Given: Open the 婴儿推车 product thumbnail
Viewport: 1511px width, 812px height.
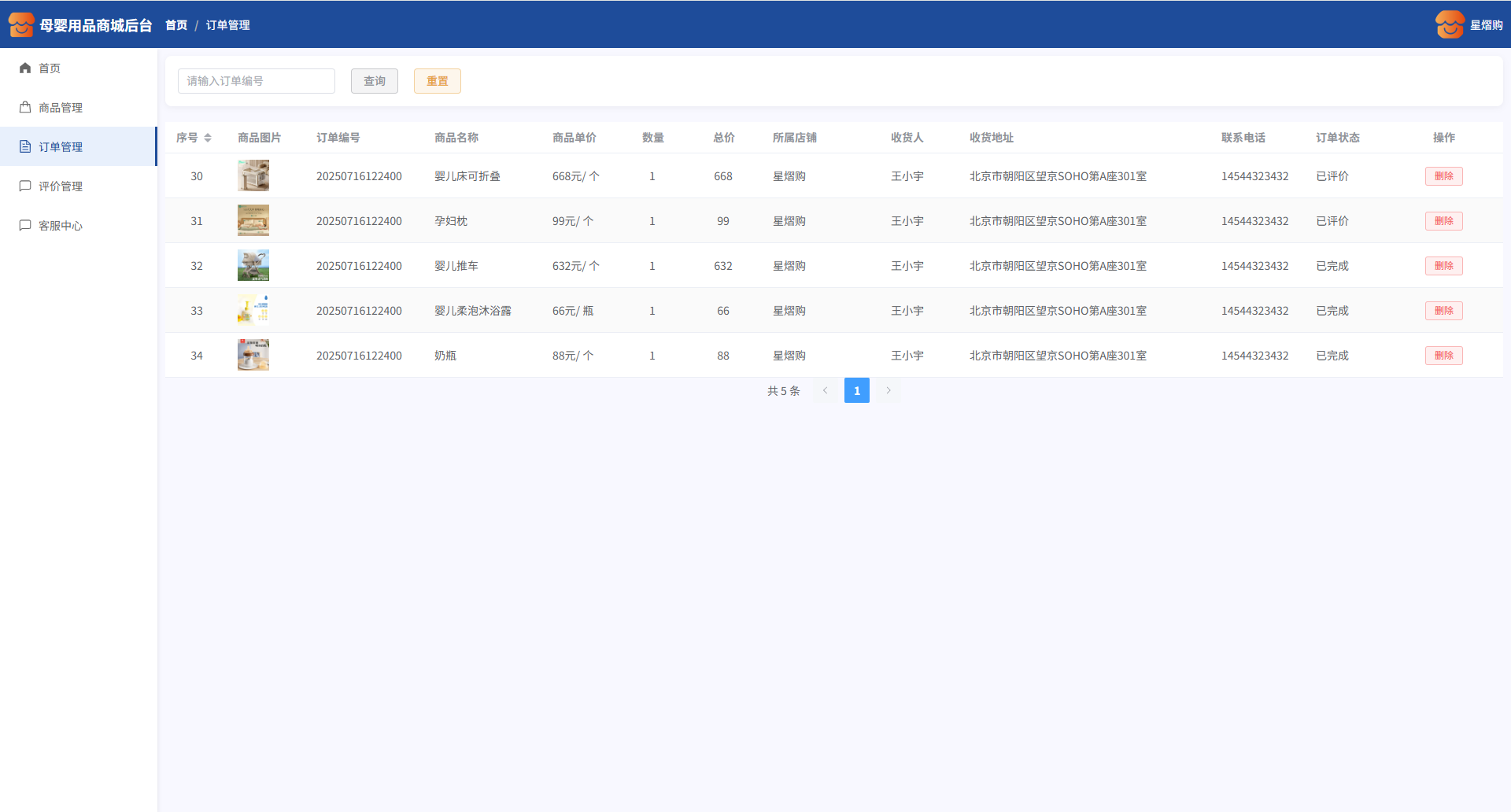Looking at the screenshot, I should 253,266.
